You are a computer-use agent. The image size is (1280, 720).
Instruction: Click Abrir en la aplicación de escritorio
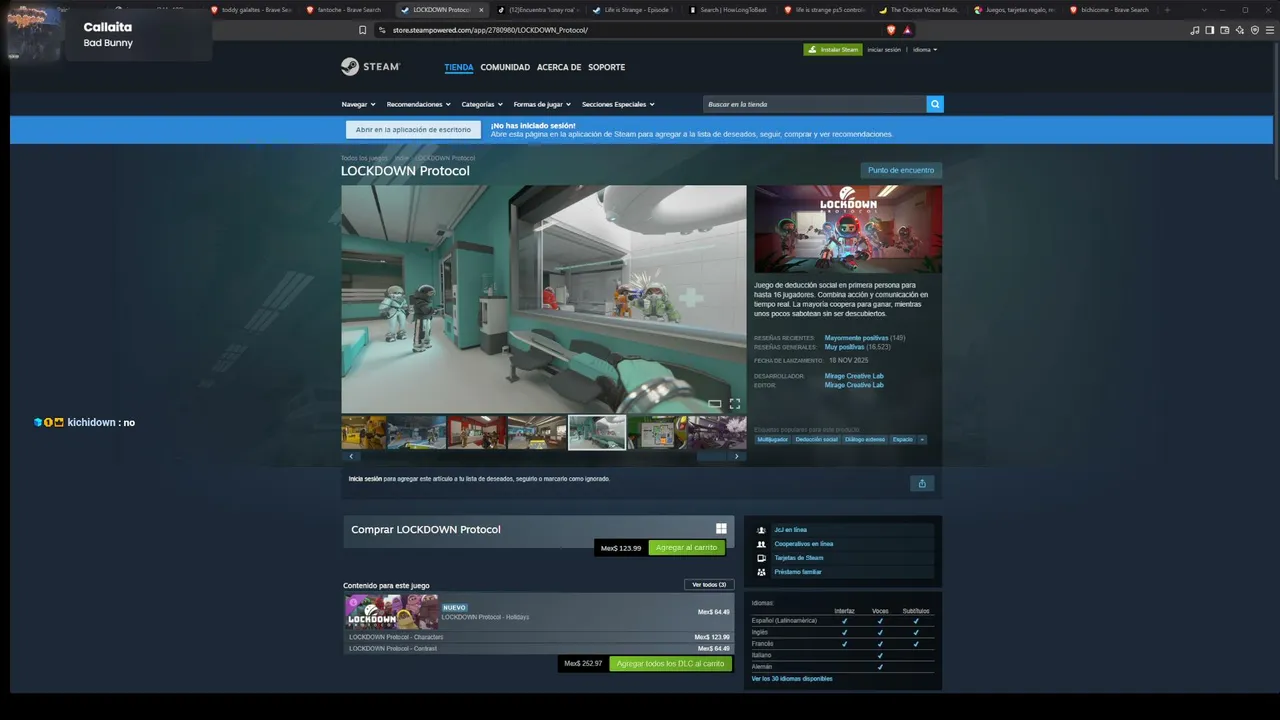pos(413,130)
